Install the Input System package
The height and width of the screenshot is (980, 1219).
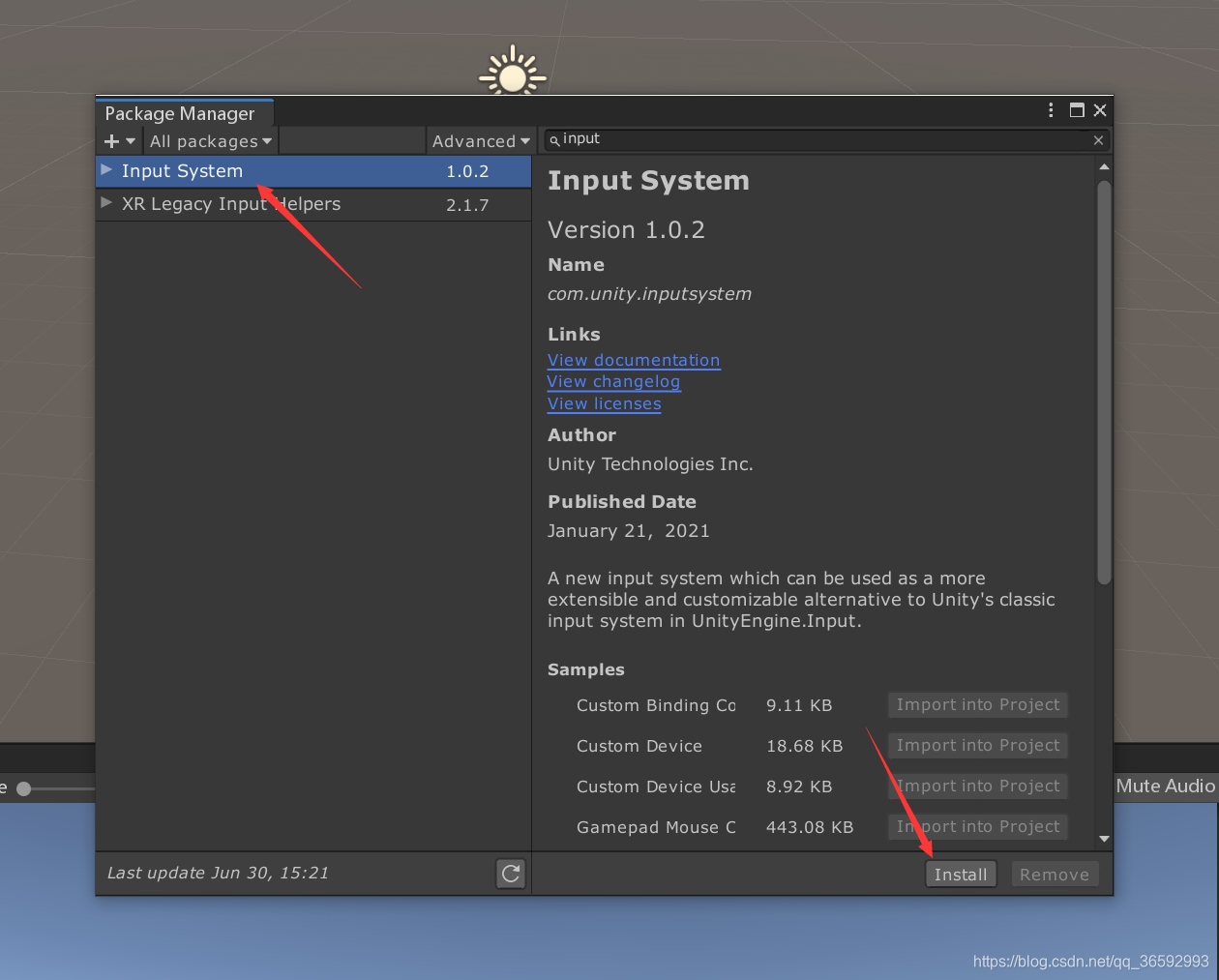click(961, 875)
